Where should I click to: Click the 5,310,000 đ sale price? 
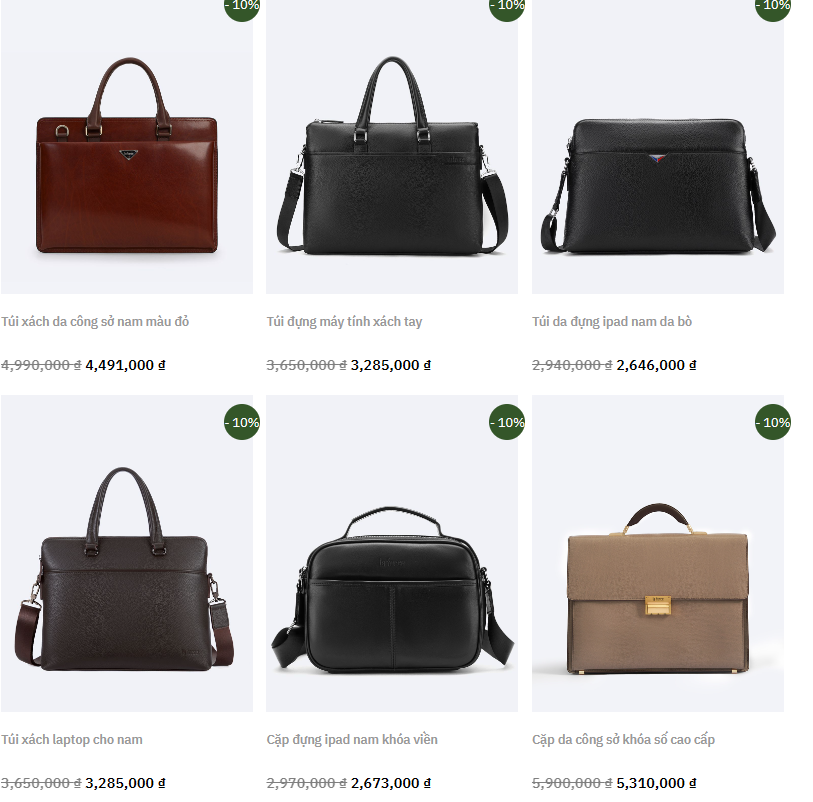click(656, 783)
